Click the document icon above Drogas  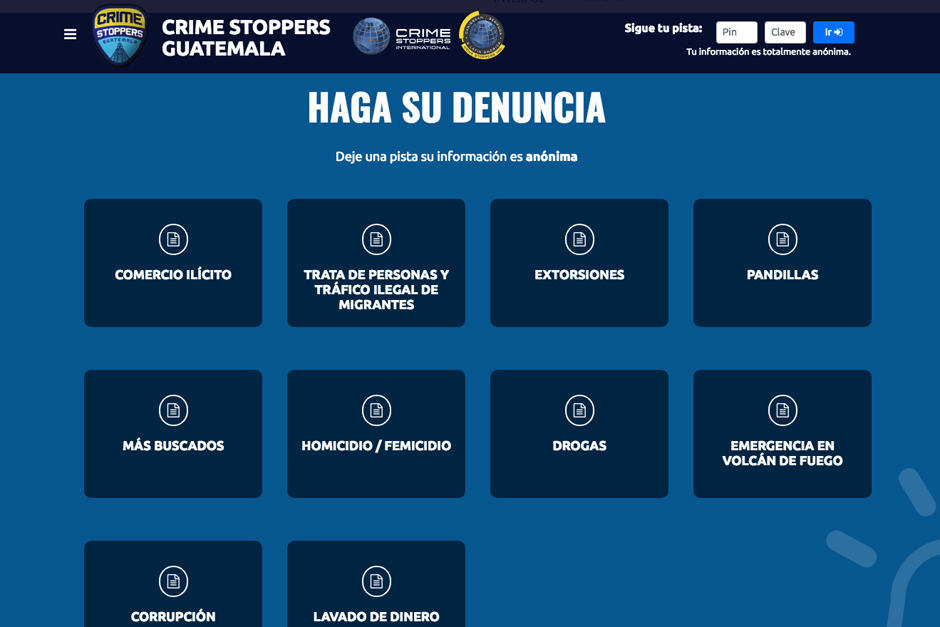[579, 410]
